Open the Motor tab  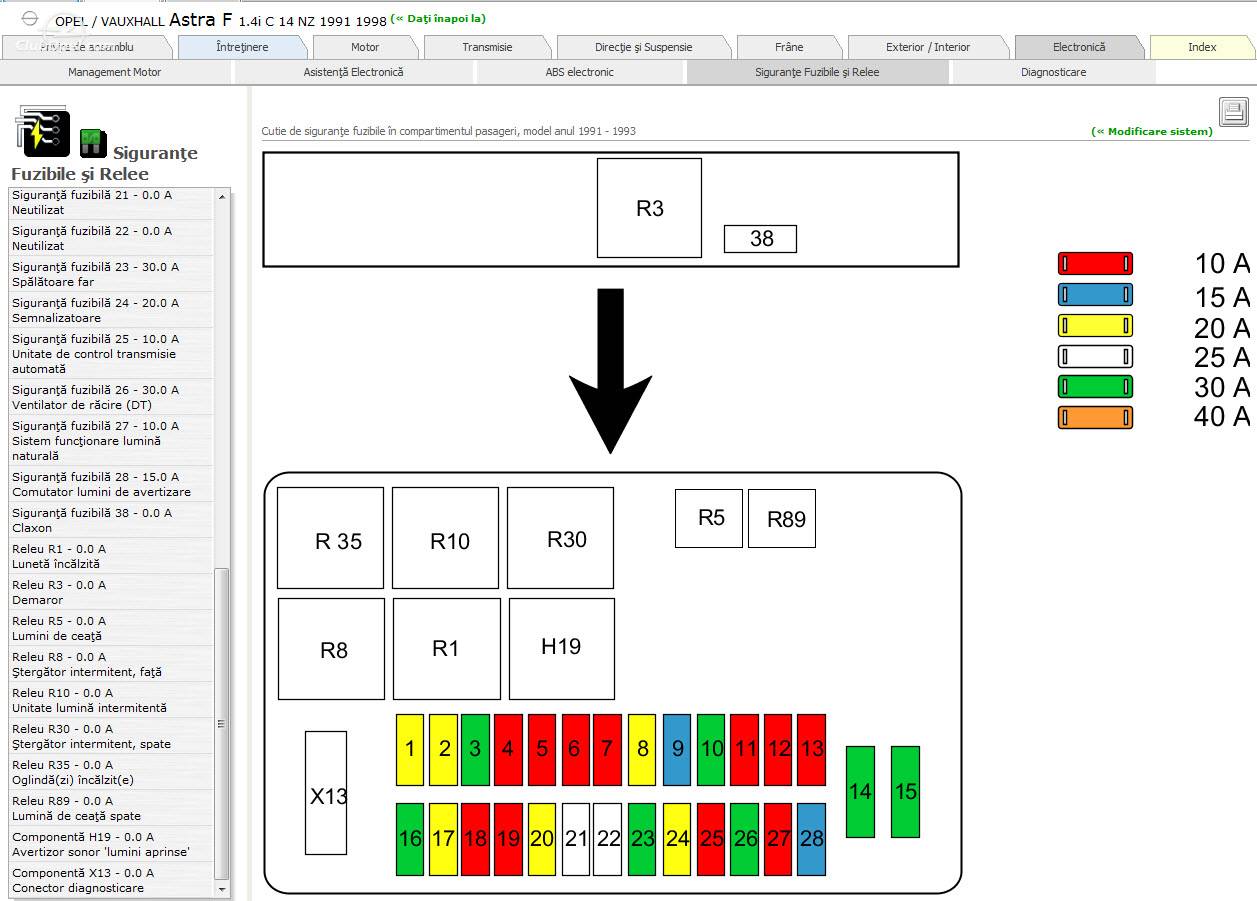365,47
